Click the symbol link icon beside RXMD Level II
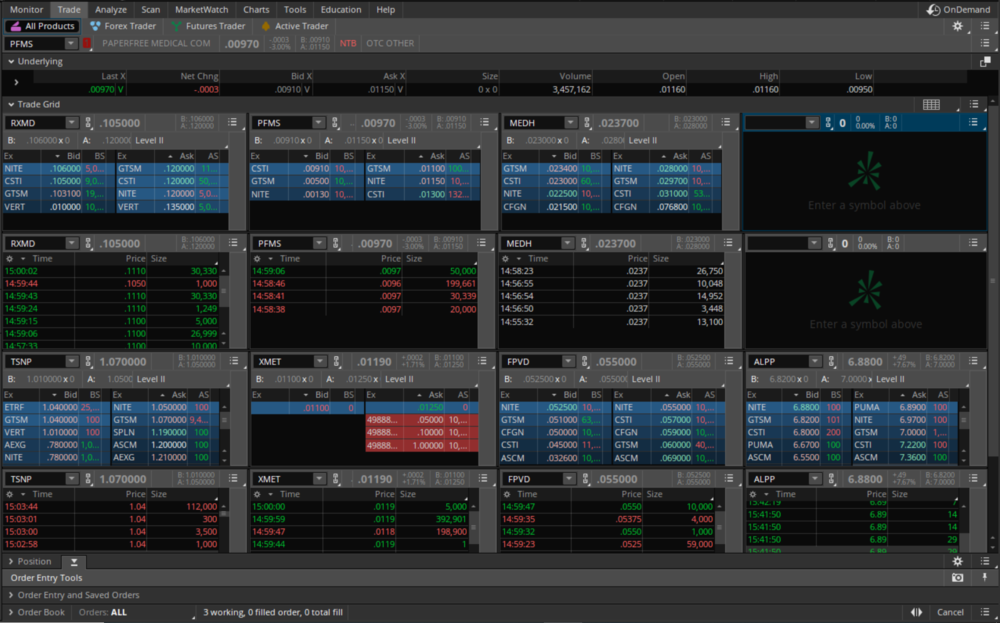Viewport: 1000px width, 623px height. (88, 123)
